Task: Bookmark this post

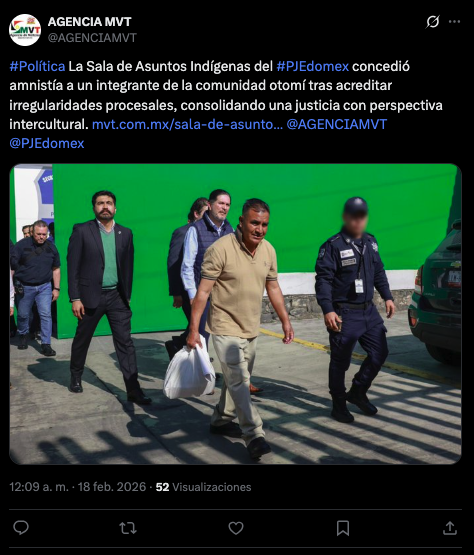Action: [x=343, y=528]
